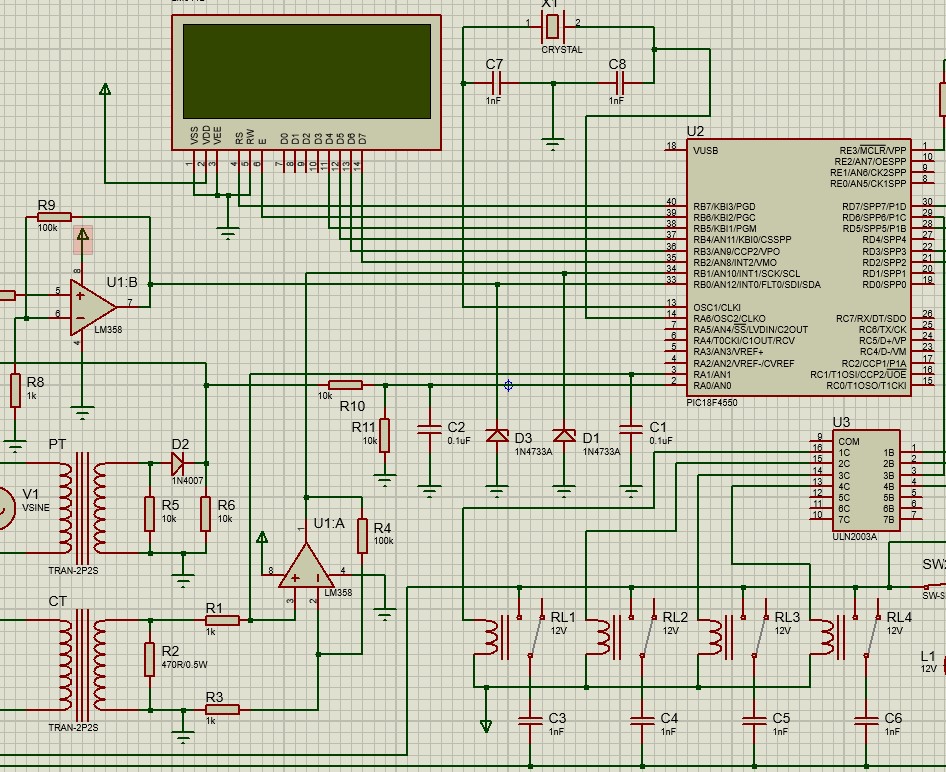Click the blue origin marker on wire
946x772 pixels.
coord(508,385)
